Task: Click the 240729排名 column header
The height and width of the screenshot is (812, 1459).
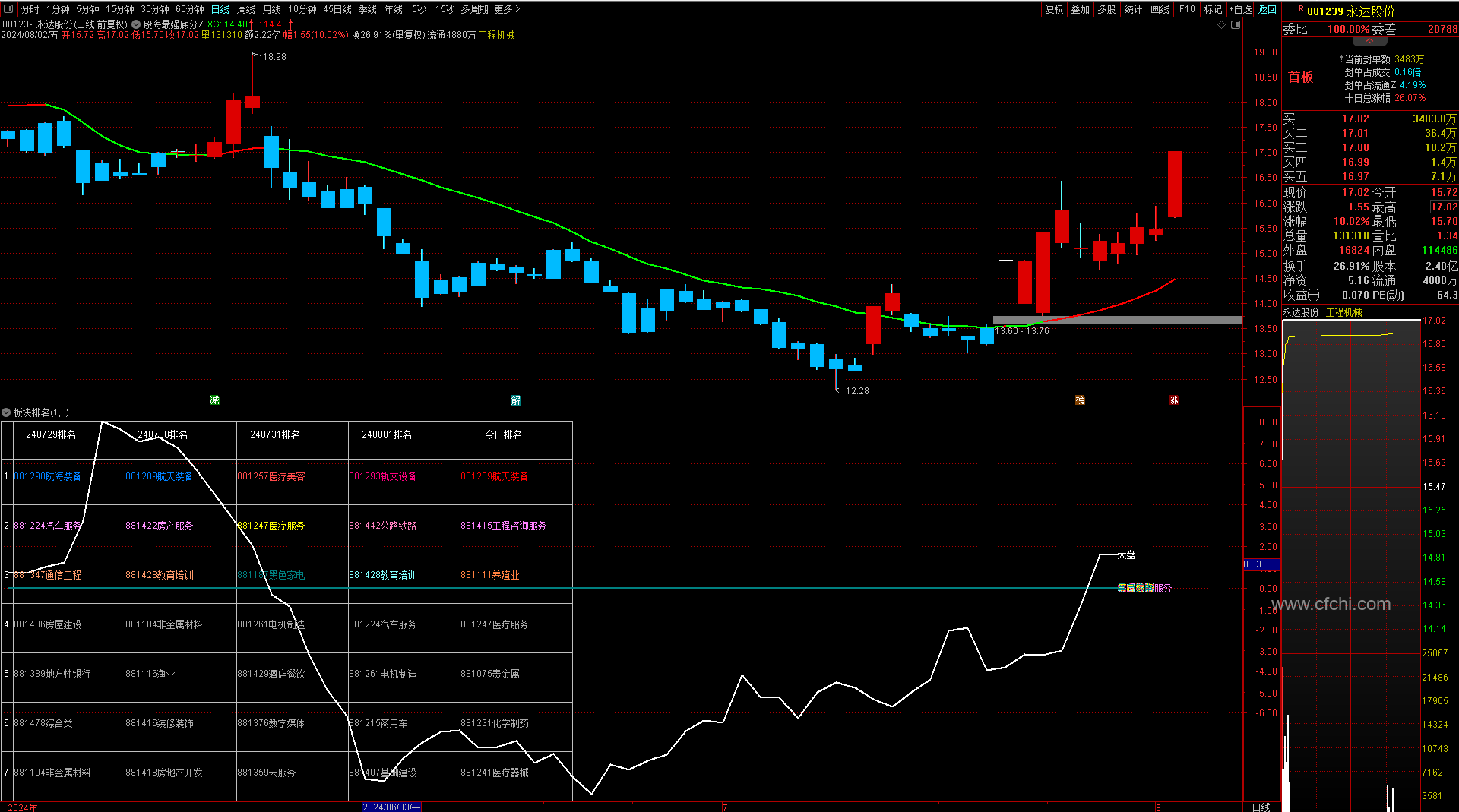Action: (x=51, y=434)
